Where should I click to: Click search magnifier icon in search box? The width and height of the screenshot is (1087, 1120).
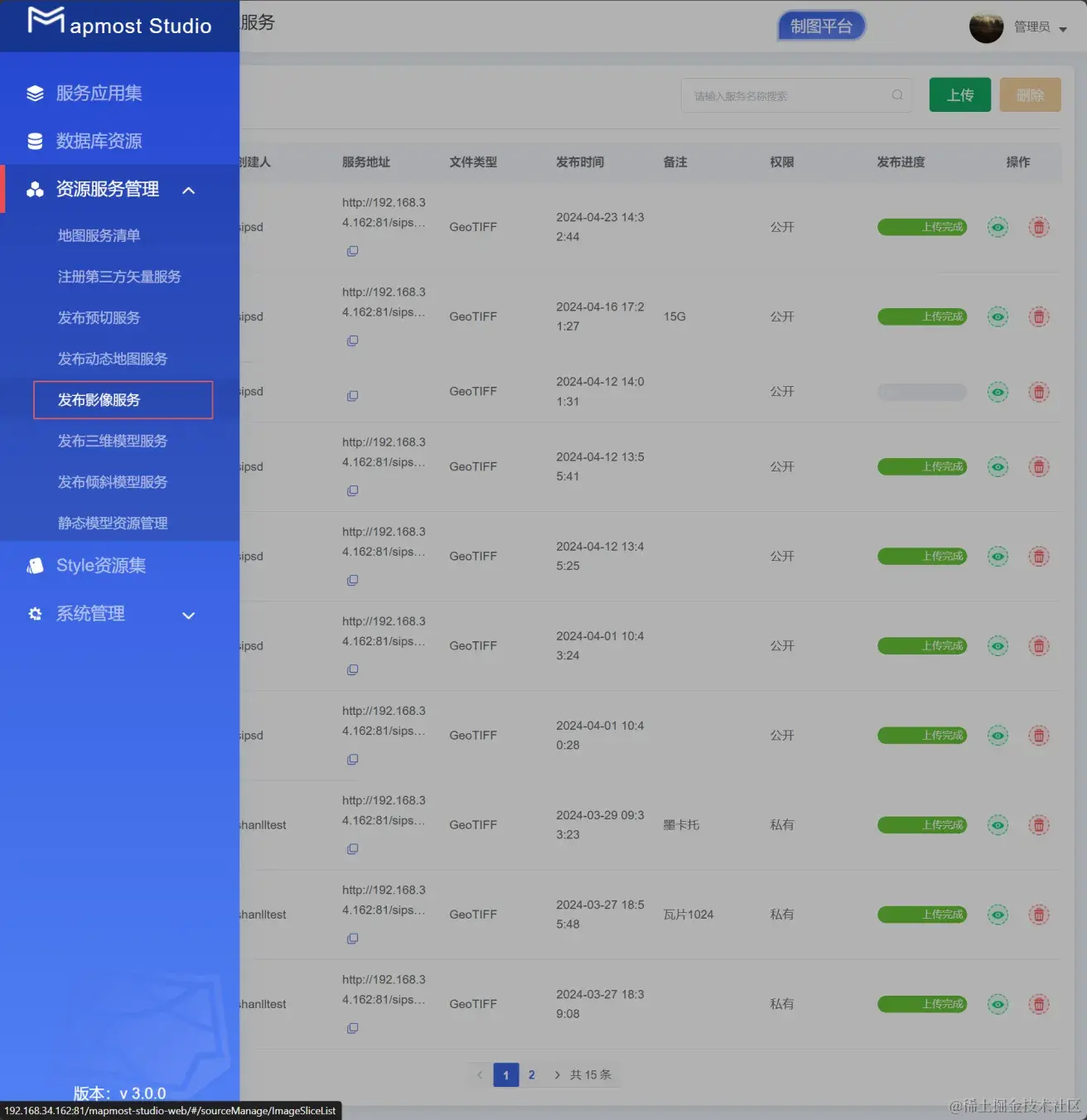[x=897, y=95]
